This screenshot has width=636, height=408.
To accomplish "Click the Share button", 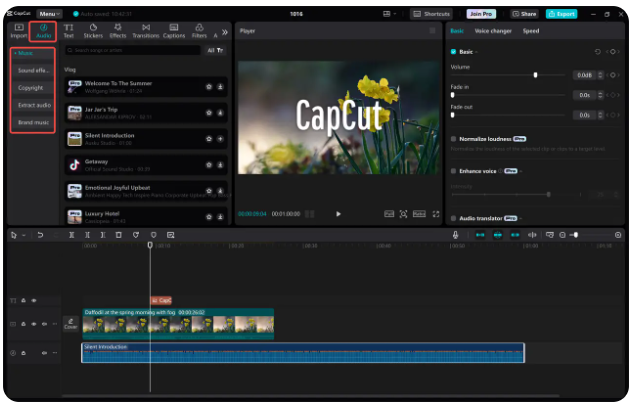I will 524,14.
